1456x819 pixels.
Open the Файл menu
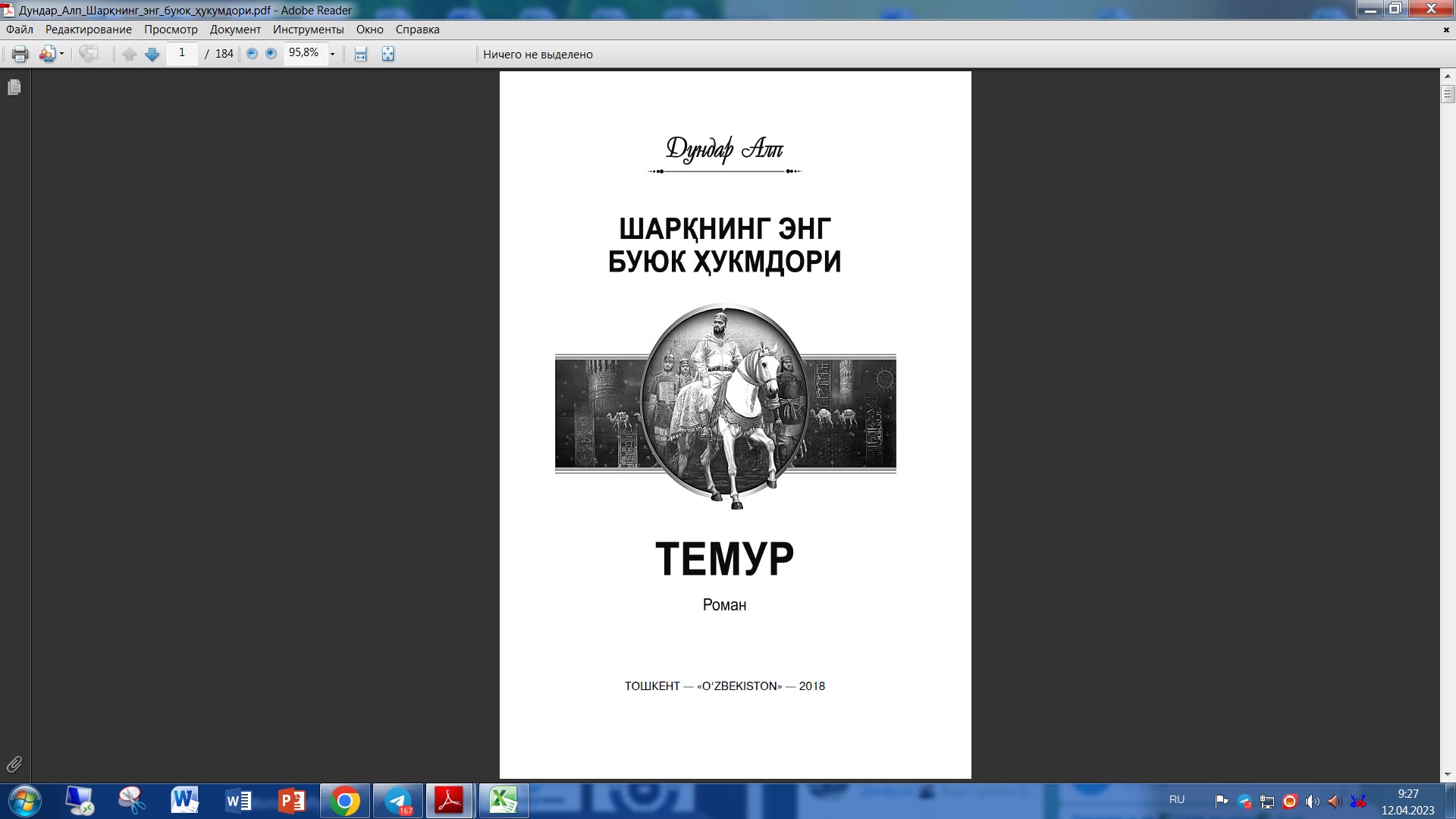pos(20,30)
